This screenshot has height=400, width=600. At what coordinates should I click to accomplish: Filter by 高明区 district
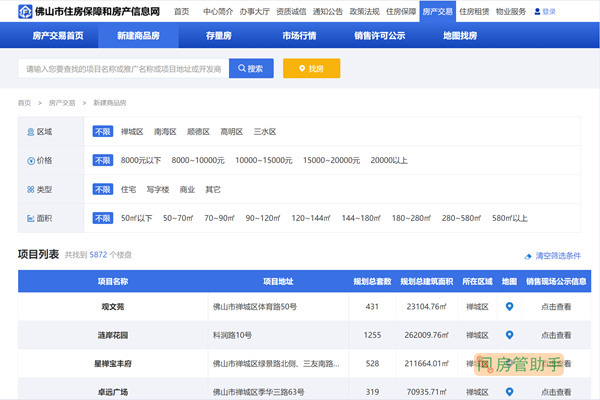tap(232, 132)
